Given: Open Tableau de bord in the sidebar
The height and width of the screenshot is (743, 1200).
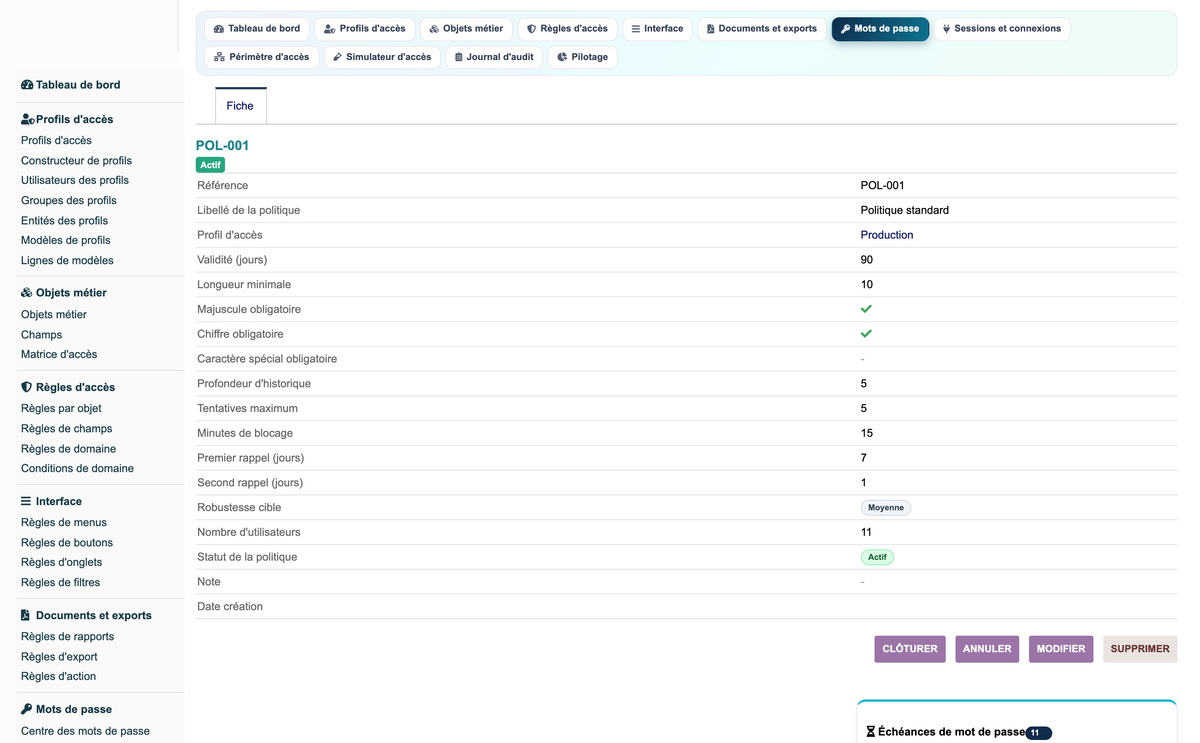Looking at the screenshot, I should [x=71, y=85].
